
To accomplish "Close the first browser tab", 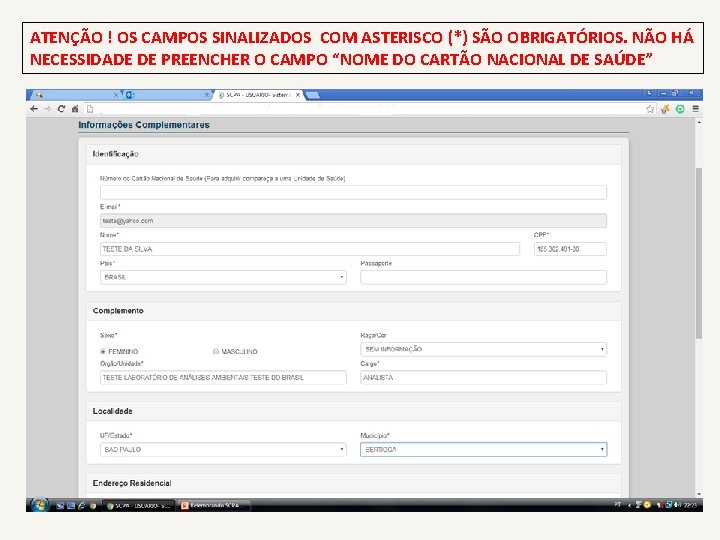I will coord(116,95).
